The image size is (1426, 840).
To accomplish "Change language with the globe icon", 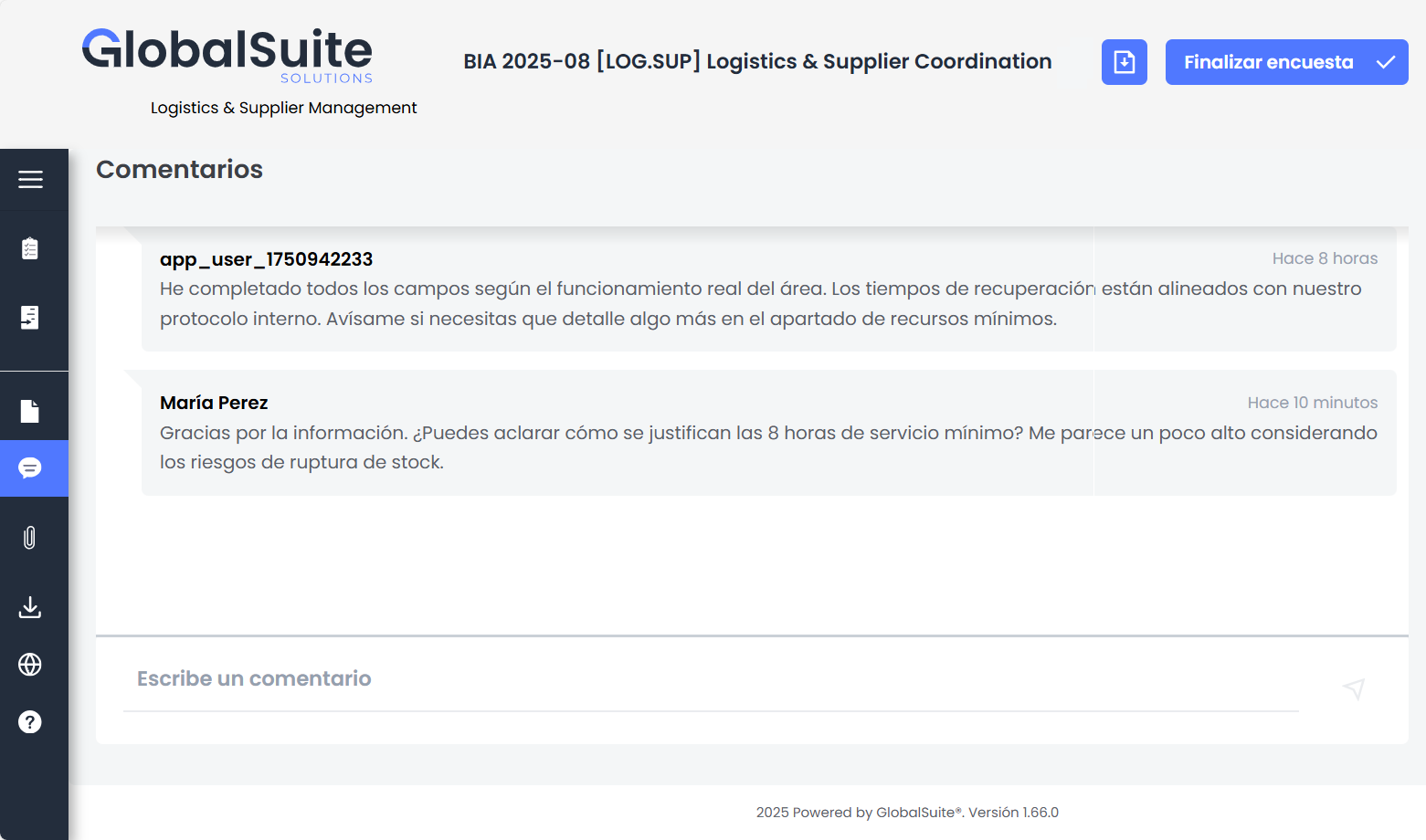I will pos(30,665).
